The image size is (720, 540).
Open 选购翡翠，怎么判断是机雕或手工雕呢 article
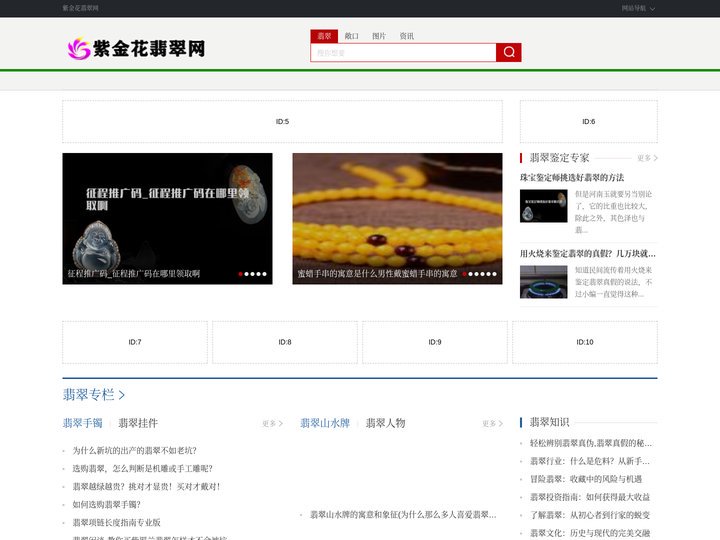tap(142, 468)
